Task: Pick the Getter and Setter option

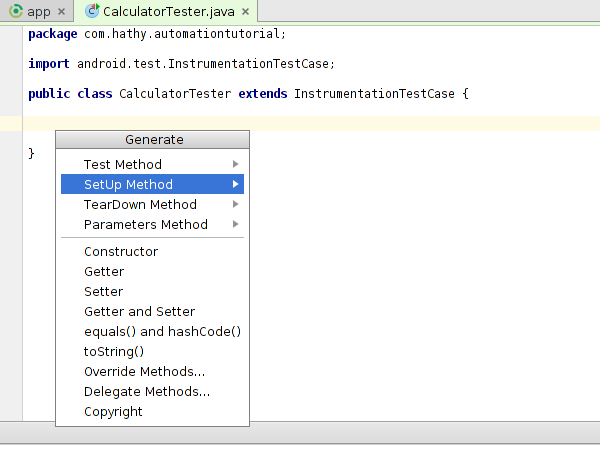Action: [139, 311]
